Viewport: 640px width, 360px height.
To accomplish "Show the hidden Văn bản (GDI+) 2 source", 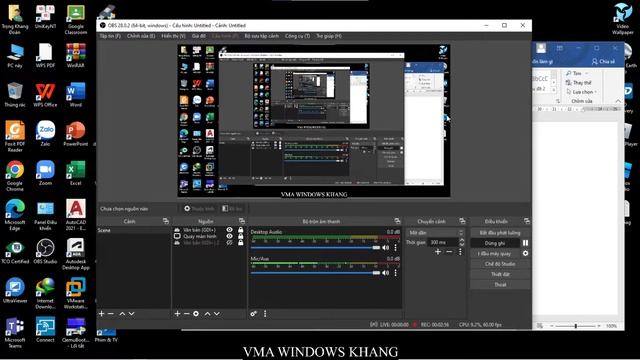I will 230,242.
